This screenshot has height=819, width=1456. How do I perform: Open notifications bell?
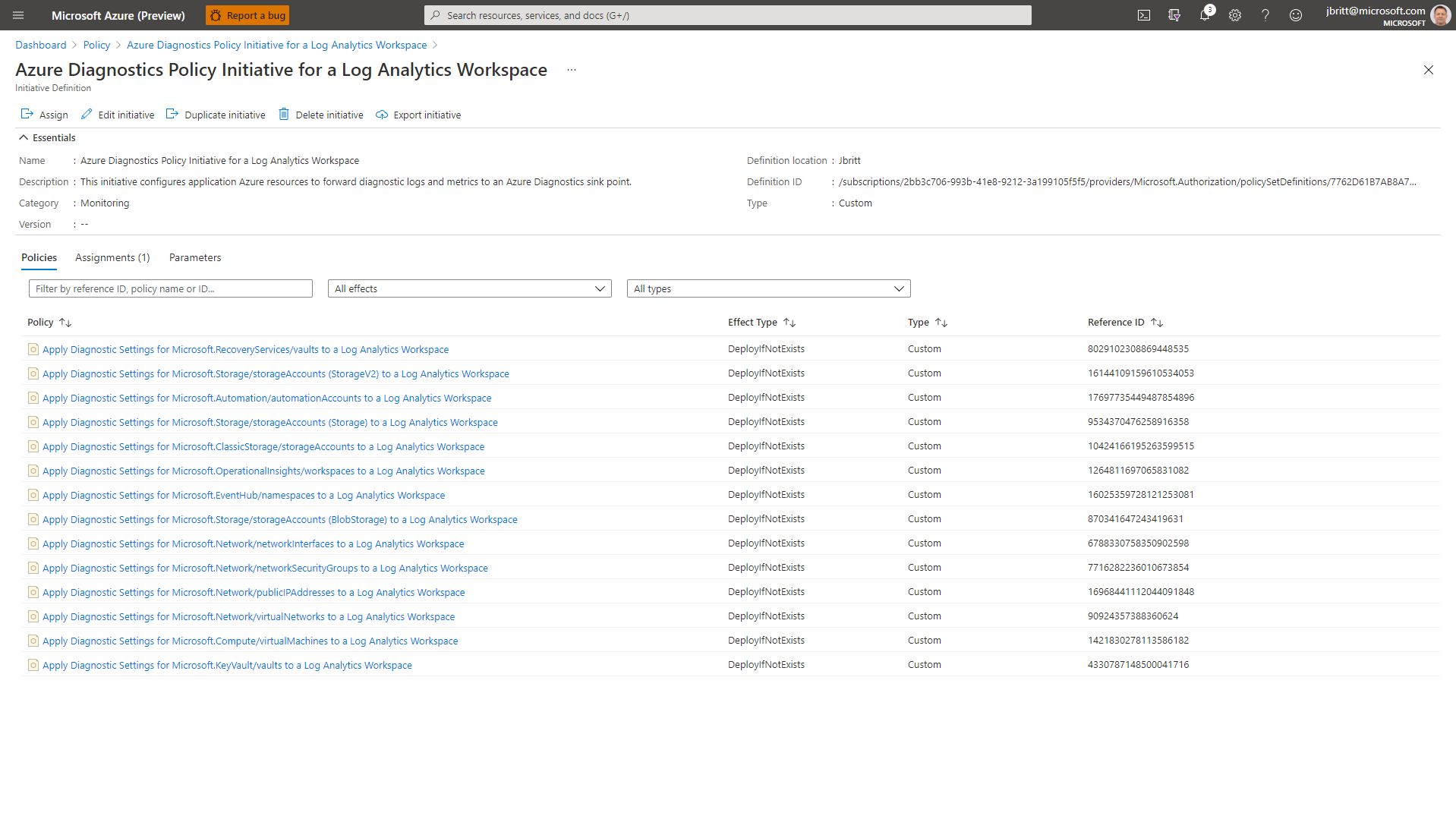(1205, 15)
